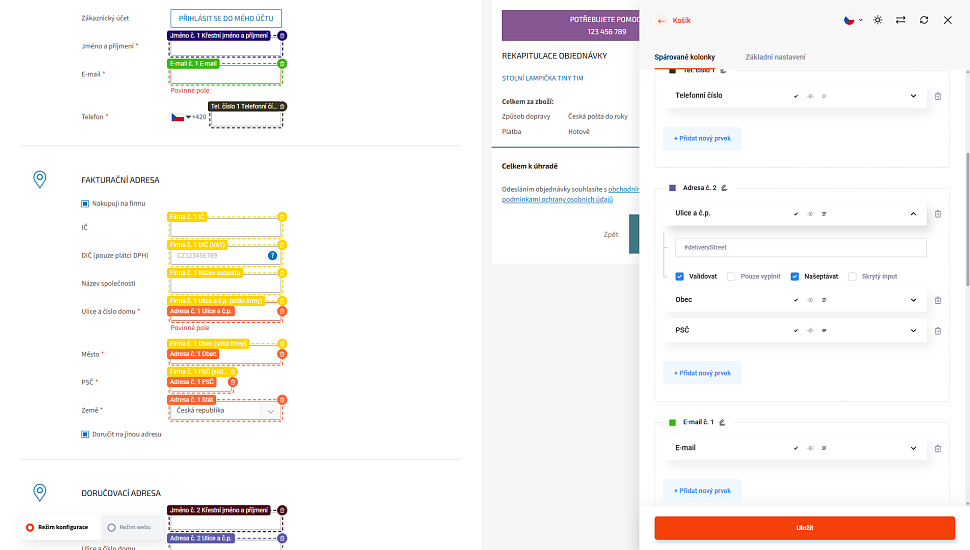This screenshot has width=970, height=550.
Task: Click the Název společnosti input field
Action: (226, 285)
